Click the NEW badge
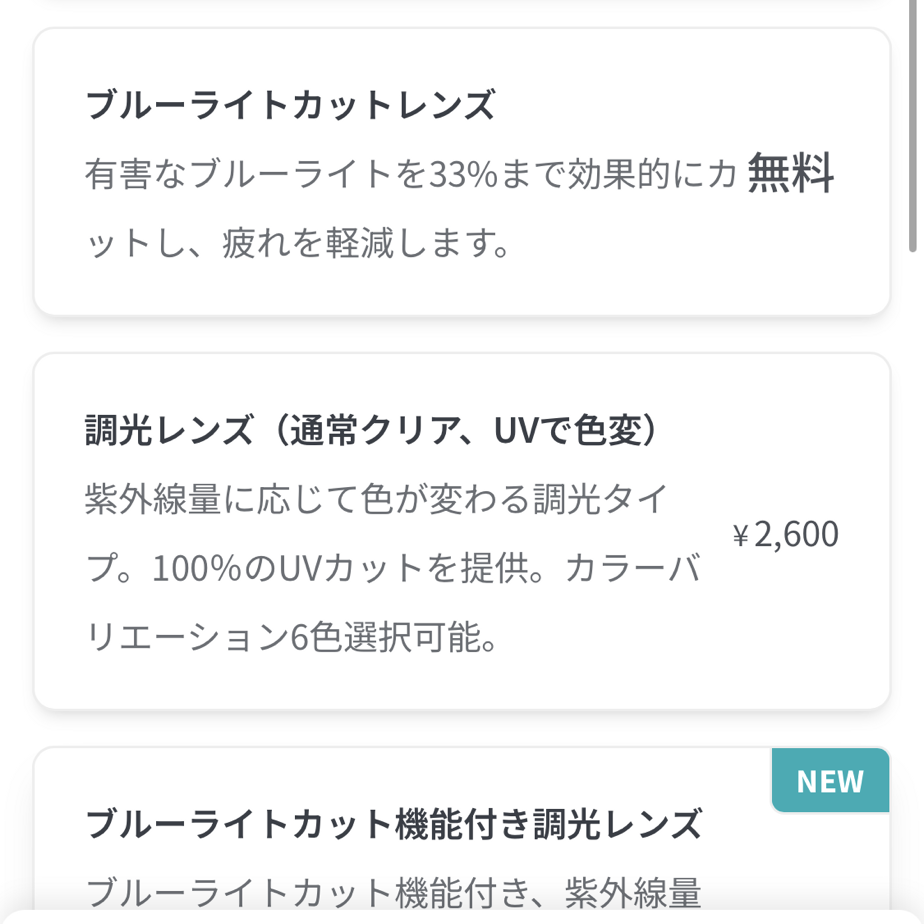Screen dimensions: 924x924 click(830, 780)
